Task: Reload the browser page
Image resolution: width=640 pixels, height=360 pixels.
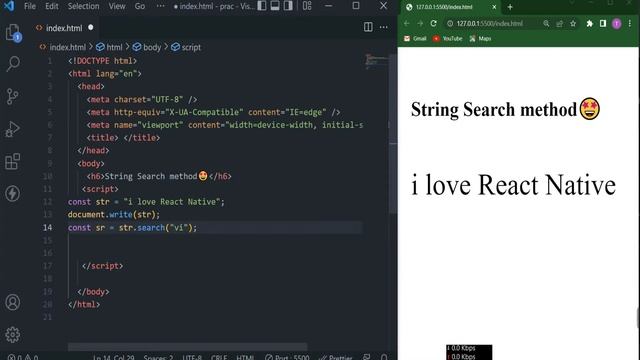Action: (x=433, y=24)
